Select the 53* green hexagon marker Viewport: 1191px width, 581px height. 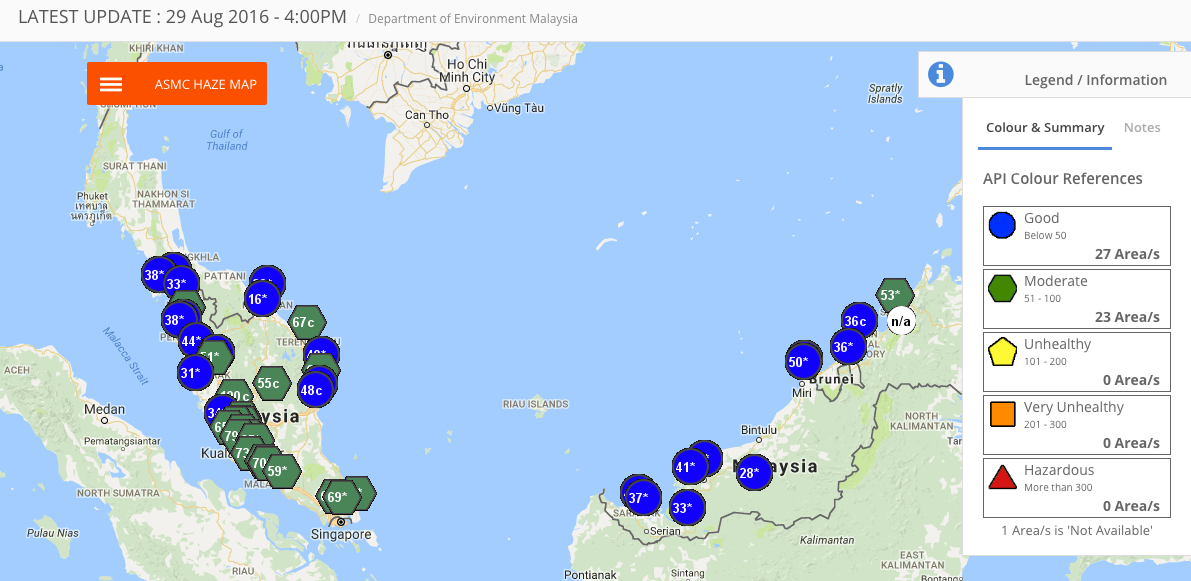(895, 295)
